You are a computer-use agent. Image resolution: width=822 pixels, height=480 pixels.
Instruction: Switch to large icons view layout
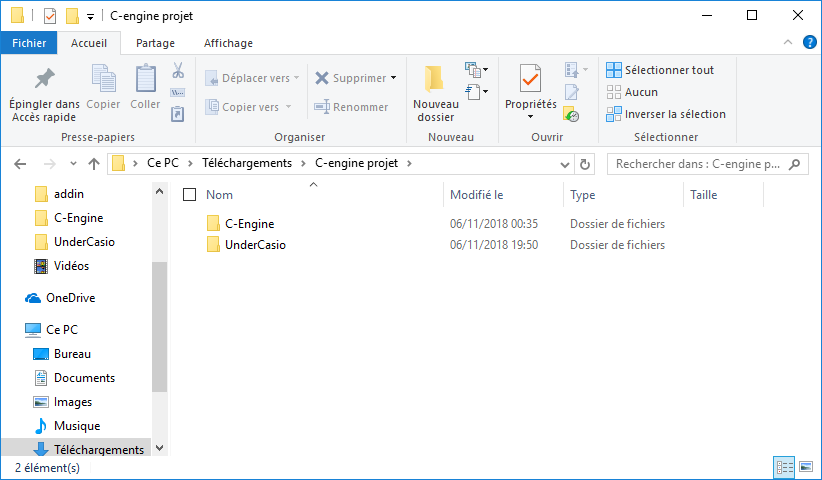click(806, 466)
